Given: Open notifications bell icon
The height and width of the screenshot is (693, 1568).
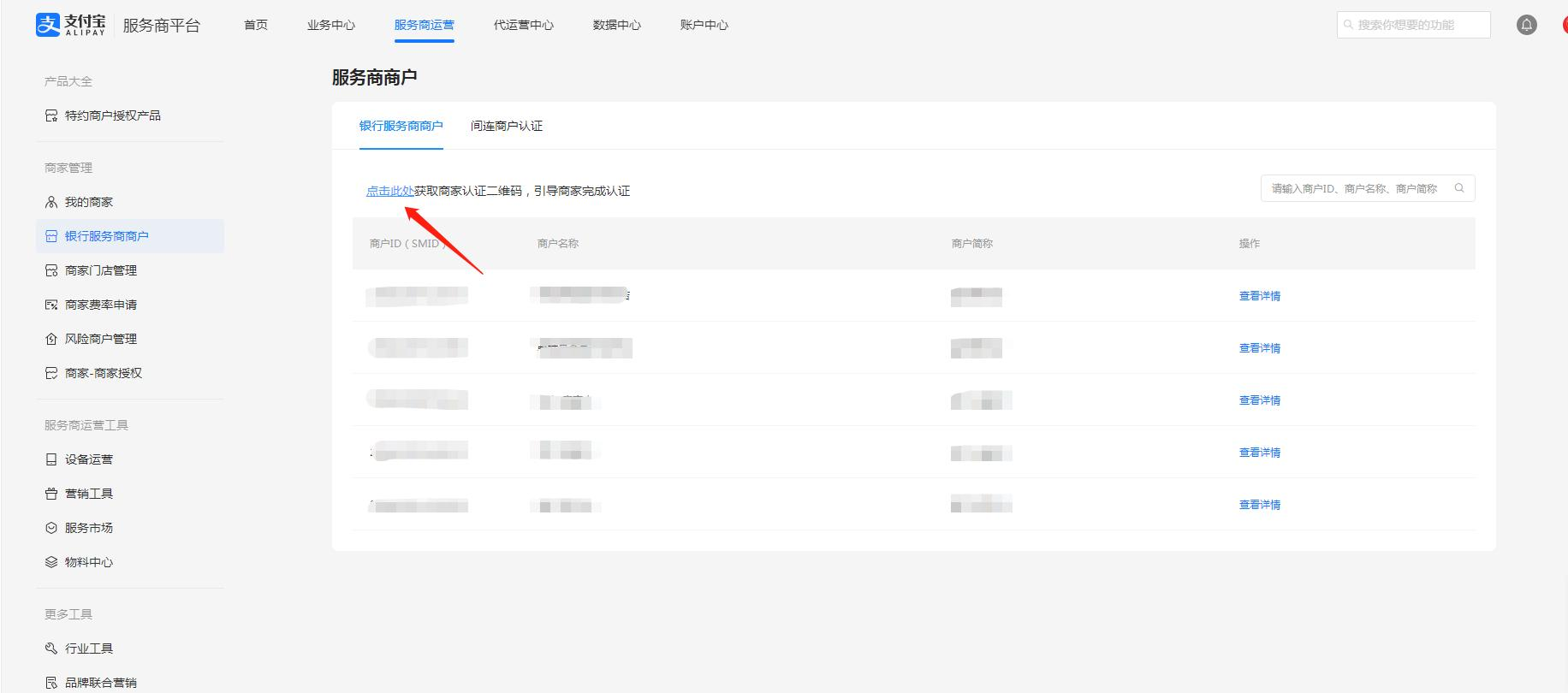Looking at the screenshot, I should 1526,25.
